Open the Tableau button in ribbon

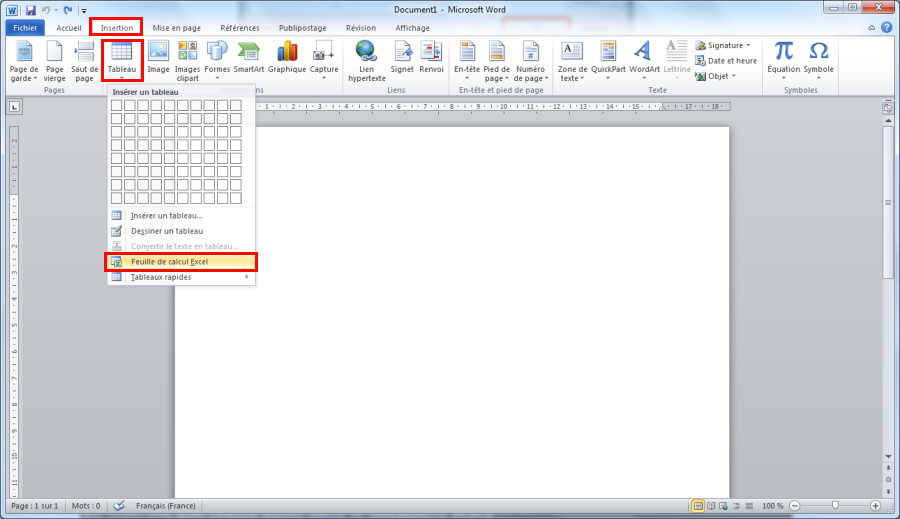coord(122,60)
